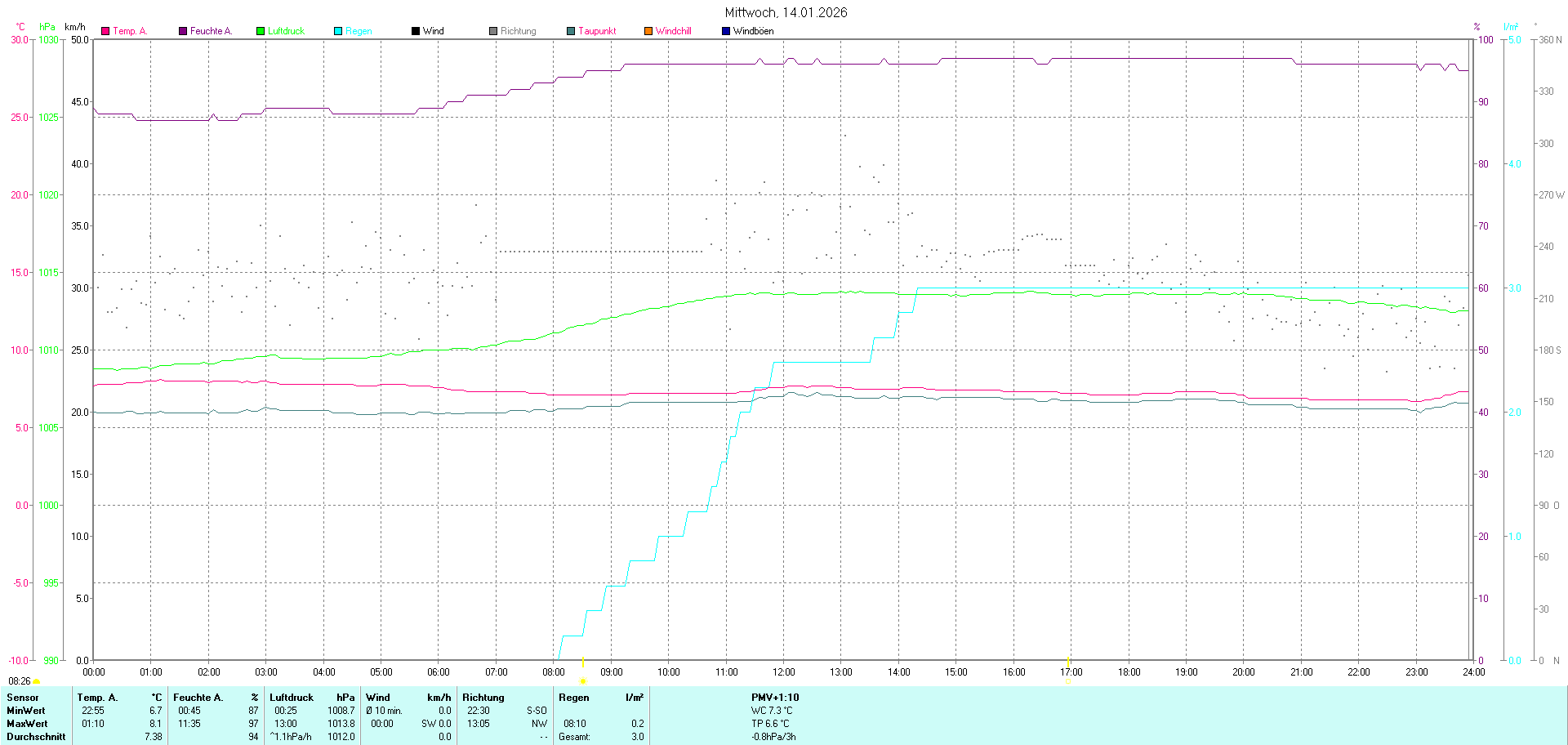Click the pink Temp. A. legend square
Viewport: 1568px width, 745px height.
(105, 31)
